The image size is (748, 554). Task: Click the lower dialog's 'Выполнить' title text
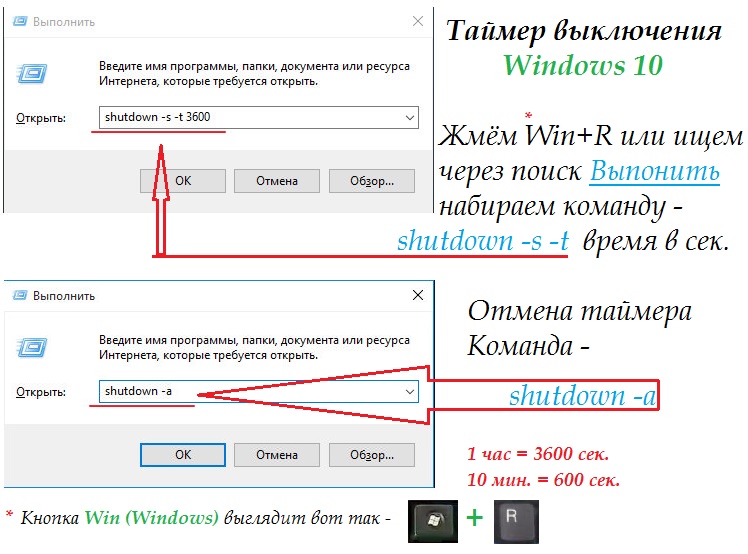tap(64, 296)
